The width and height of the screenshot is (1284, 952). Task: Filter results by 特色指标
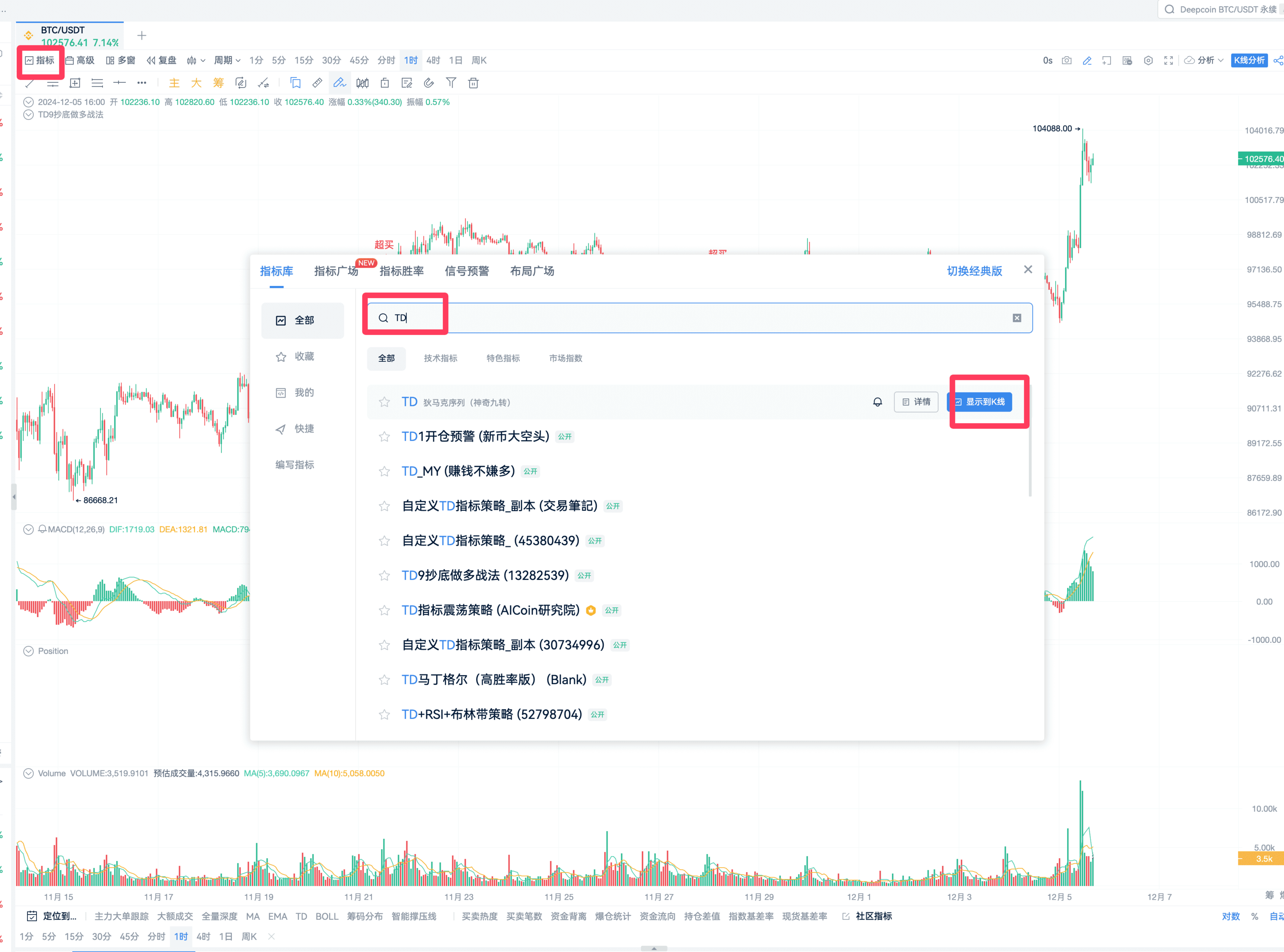click(x=503, y=358)
